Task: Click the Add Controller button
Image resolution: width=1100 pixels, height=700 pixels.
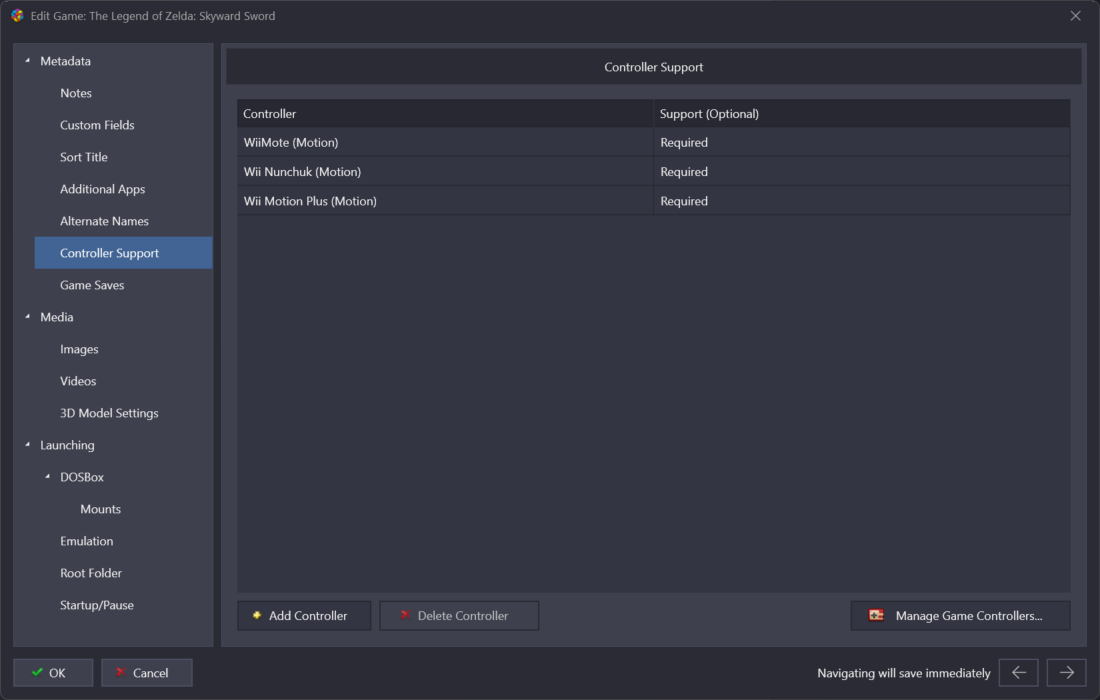Action: pyautogui.click(x=304, y=616)
